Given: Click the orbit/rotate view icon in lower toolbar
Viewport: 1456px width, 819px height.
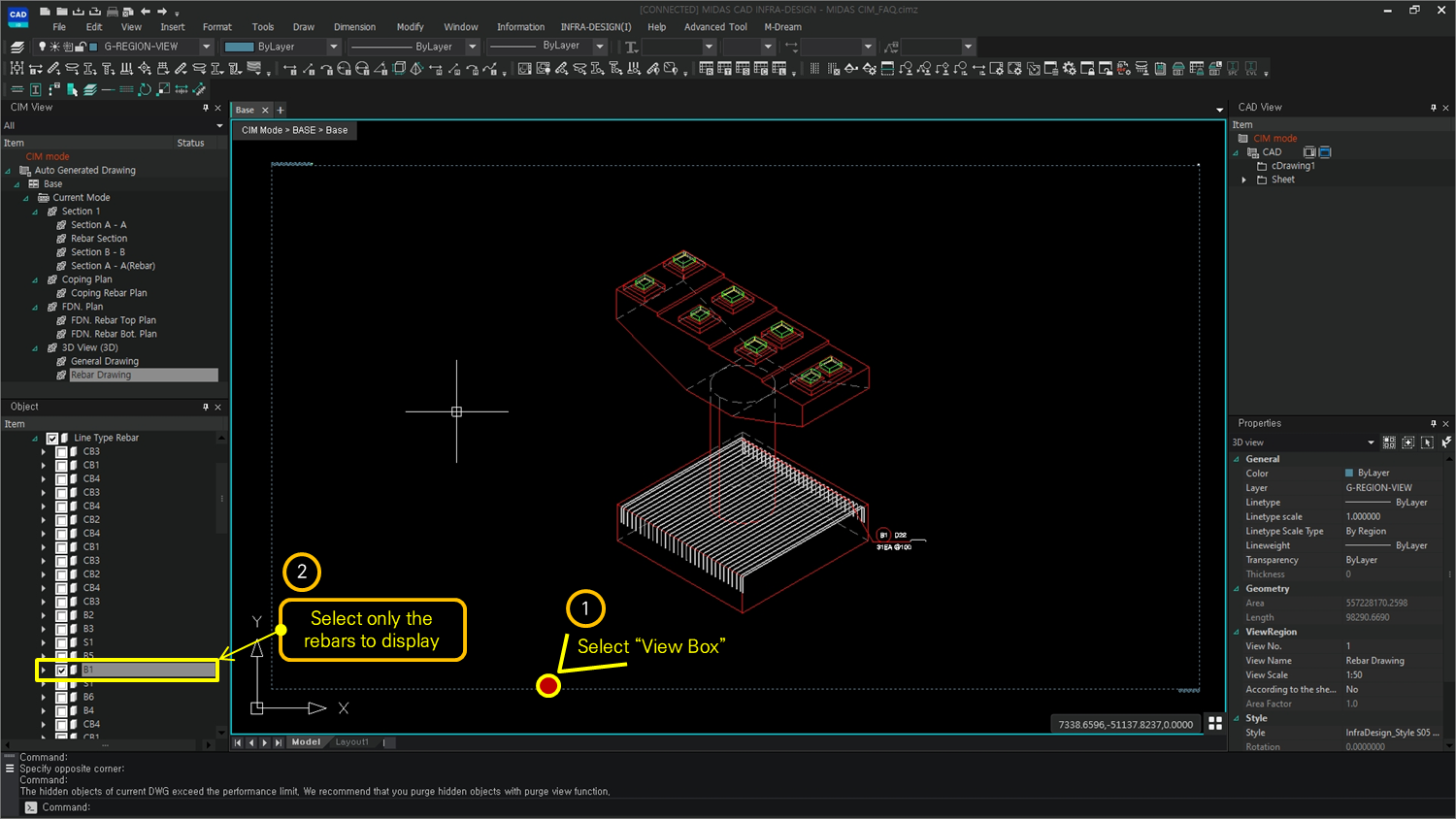Looking at the screenshot, I should (144, 88).
